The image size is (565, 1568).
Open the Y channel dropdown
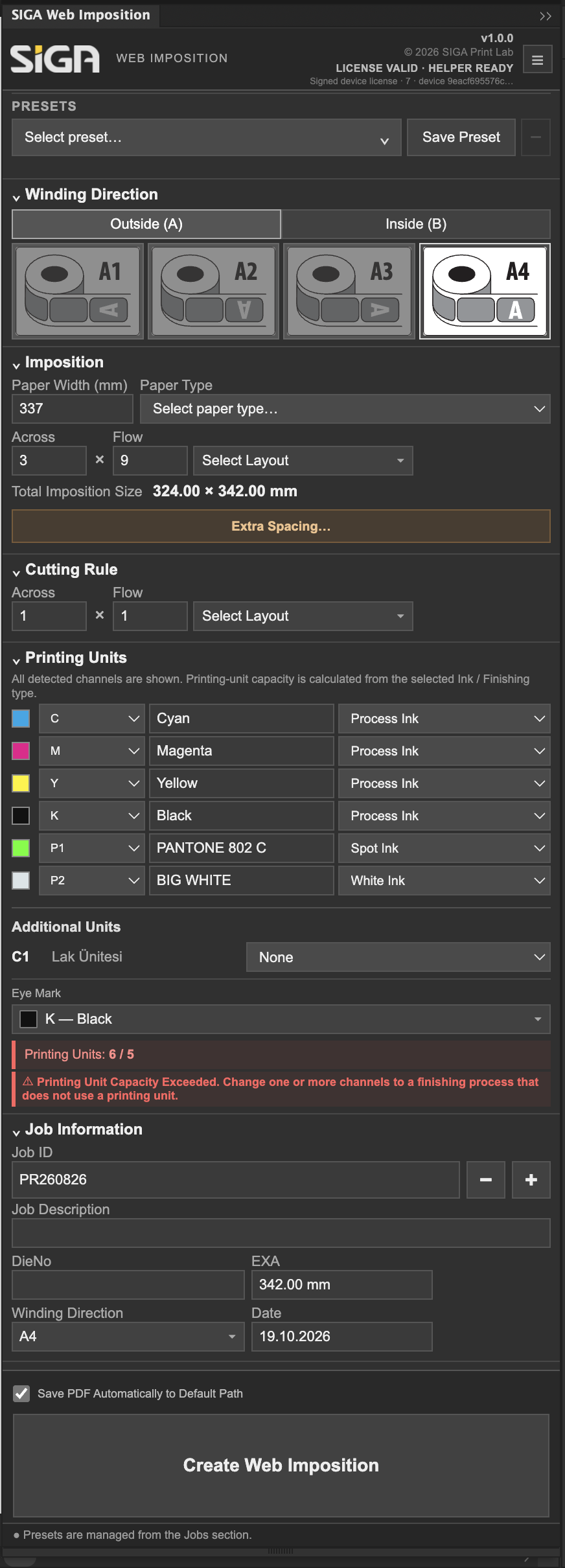tap(92, 783)
